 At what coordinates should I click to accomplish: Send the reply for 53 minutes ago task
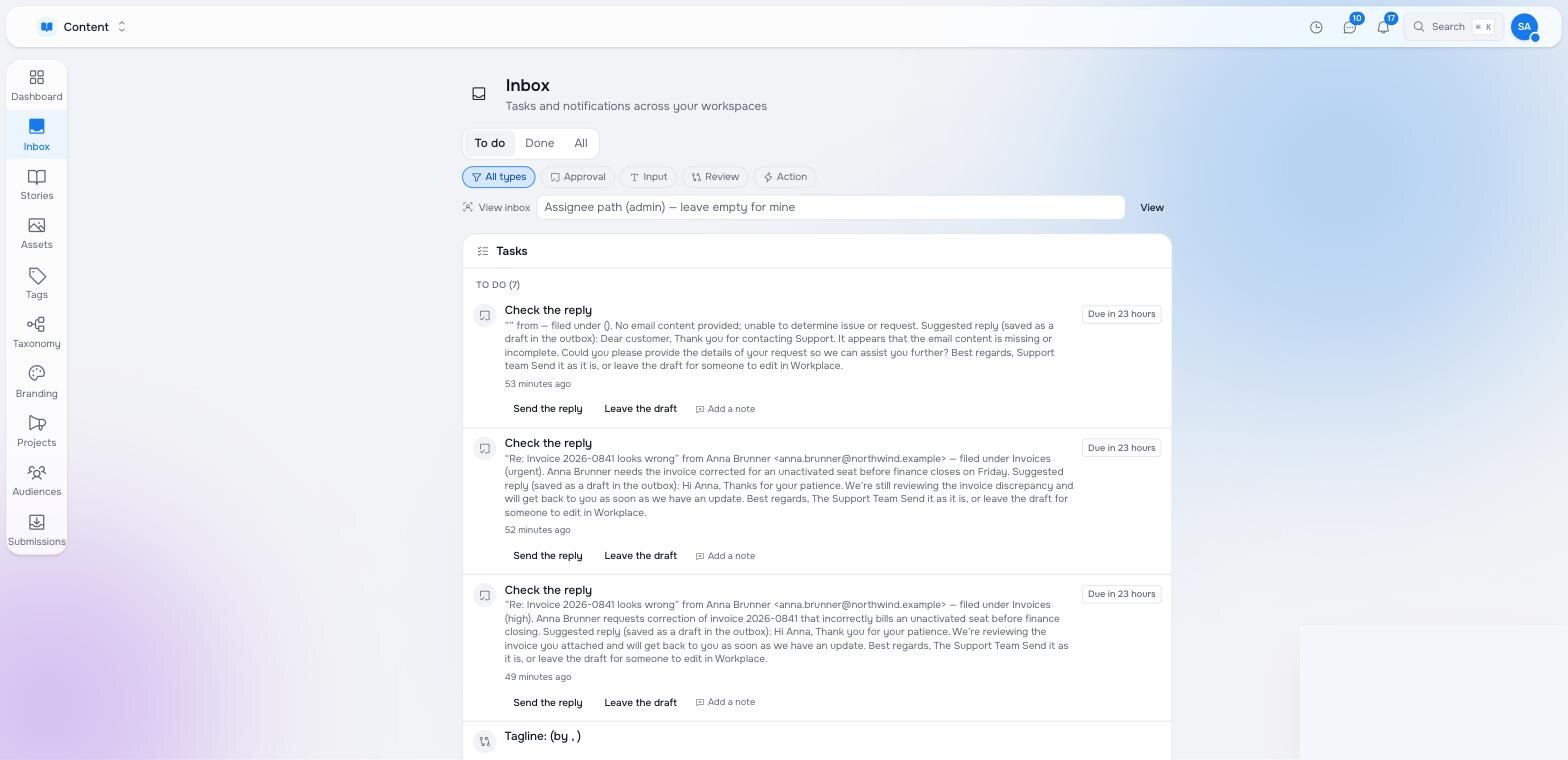547,409
